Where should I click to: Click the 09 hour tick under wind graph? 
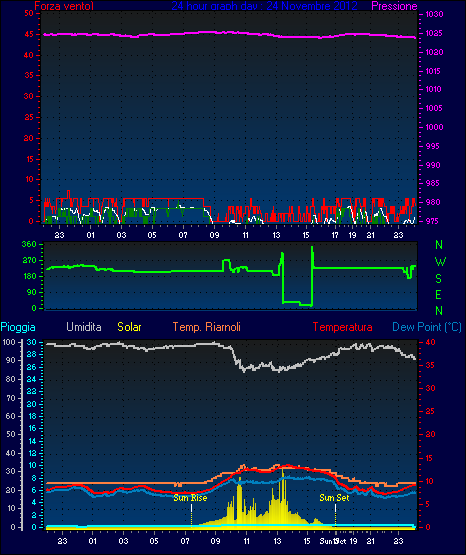pyautogui.click(x=214, y=235)
